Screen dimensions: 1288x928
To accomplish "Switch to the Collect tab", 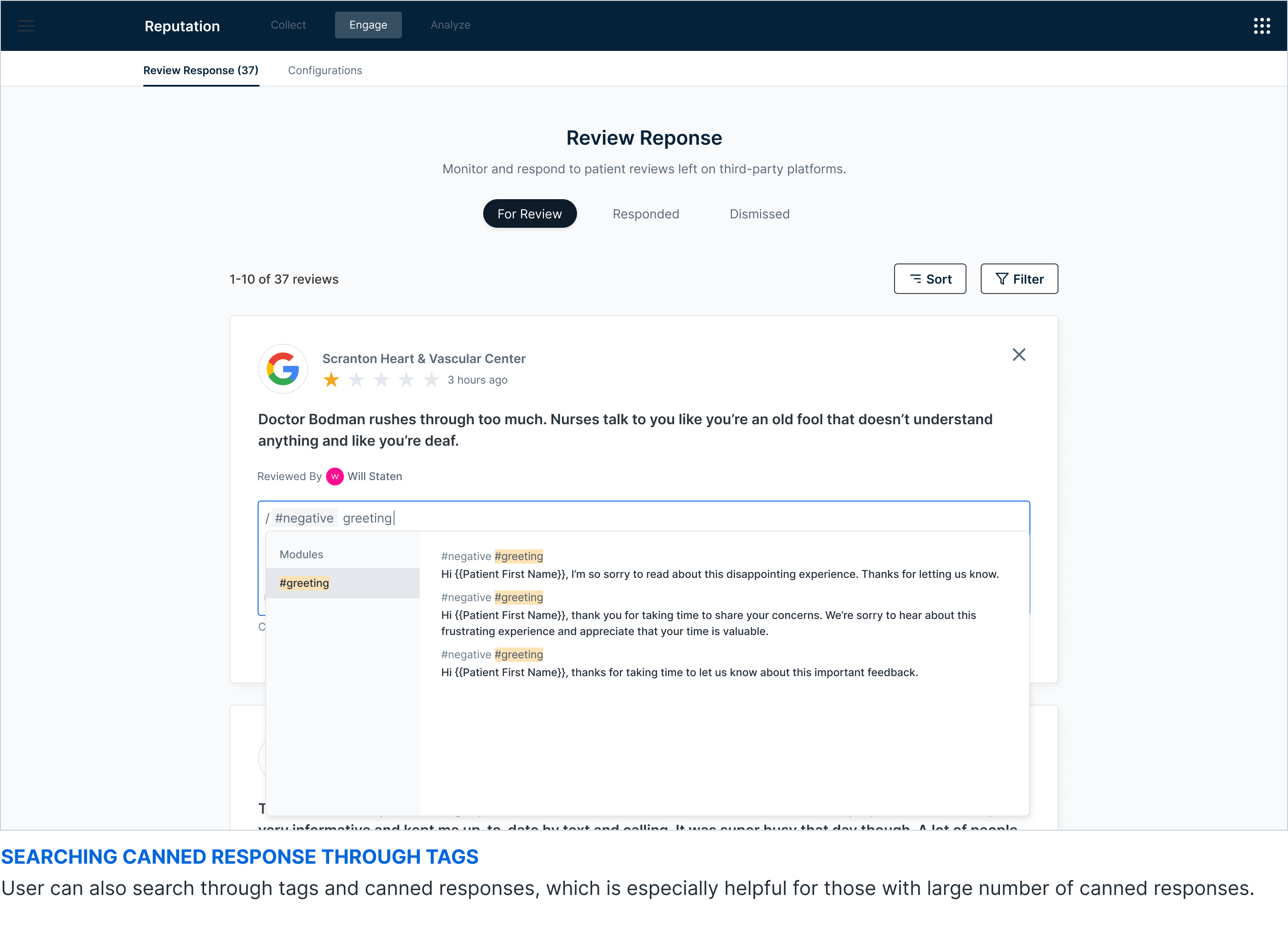I will 288,25.
